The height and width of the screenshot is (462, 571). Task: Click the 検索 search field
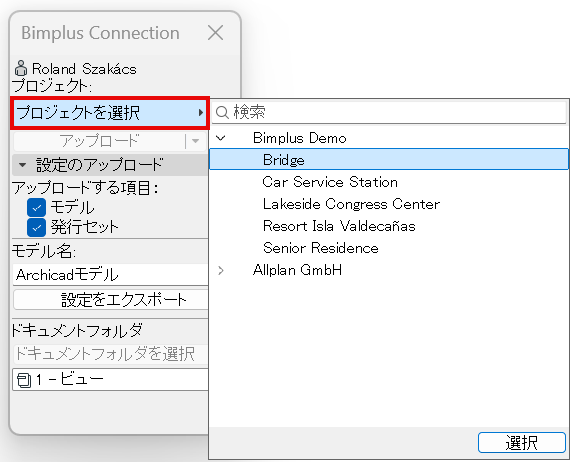coord(389,112)
